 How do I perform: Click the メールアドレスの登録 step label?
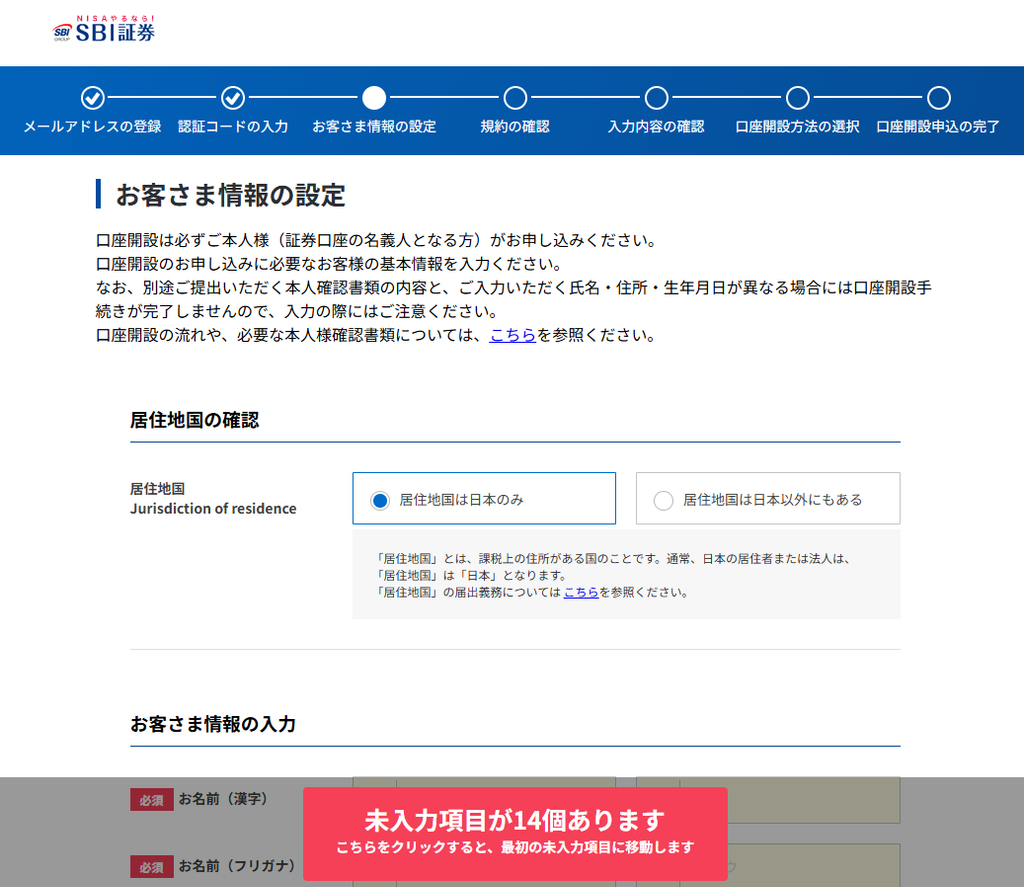(x=93, y=127)
